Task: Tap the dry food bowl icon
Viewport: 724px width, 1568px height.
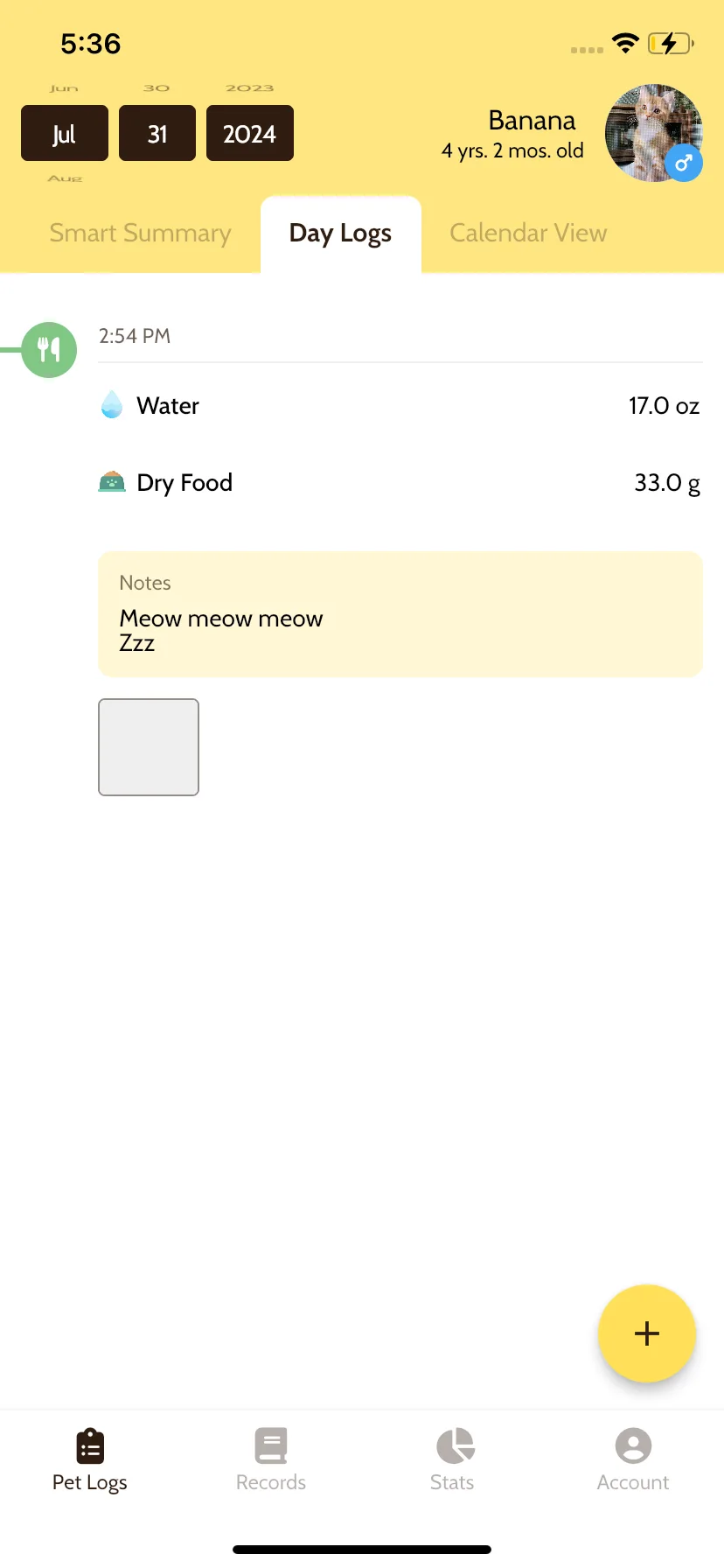Action: 112,482
